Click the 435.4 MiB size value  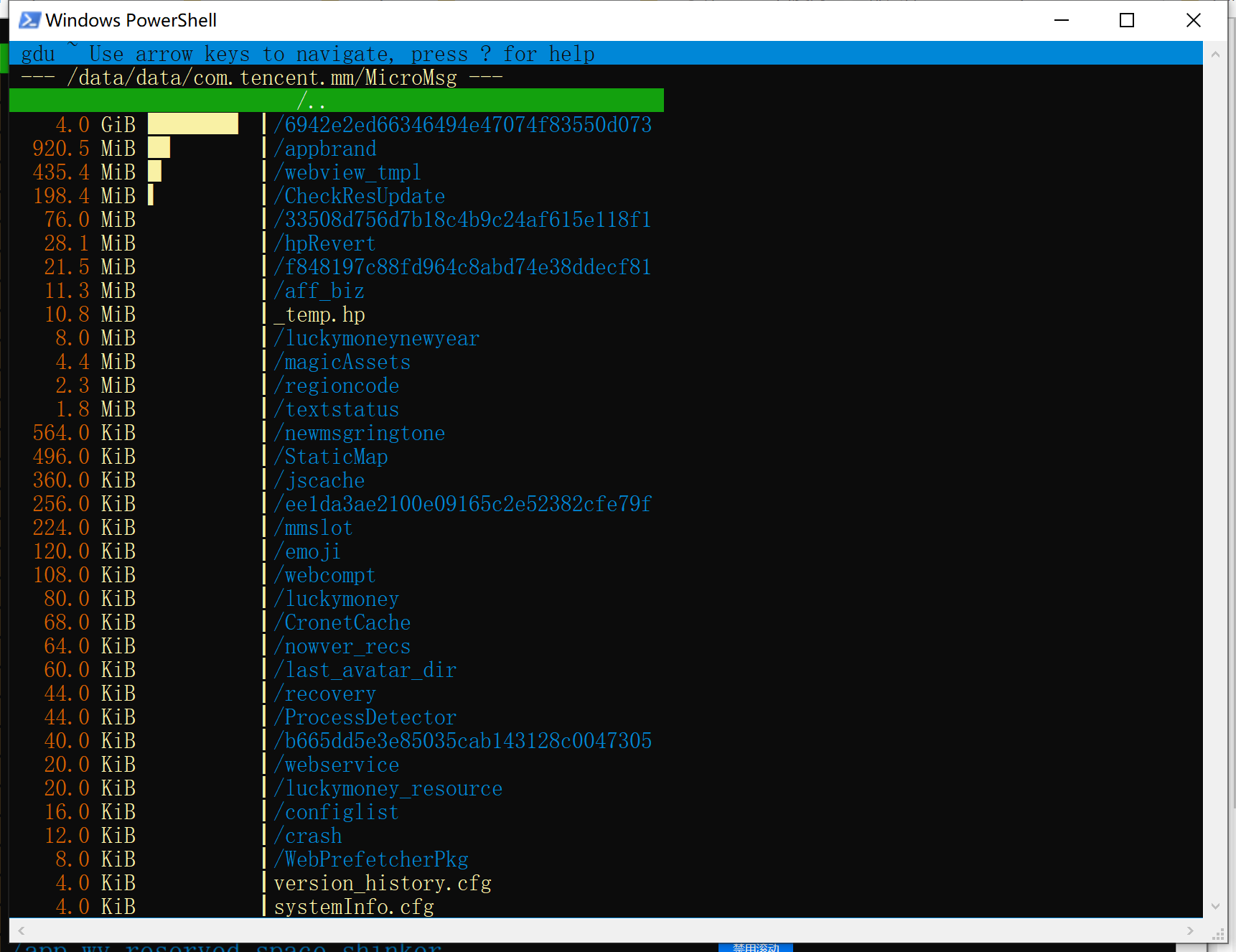[x=84, y=172]
